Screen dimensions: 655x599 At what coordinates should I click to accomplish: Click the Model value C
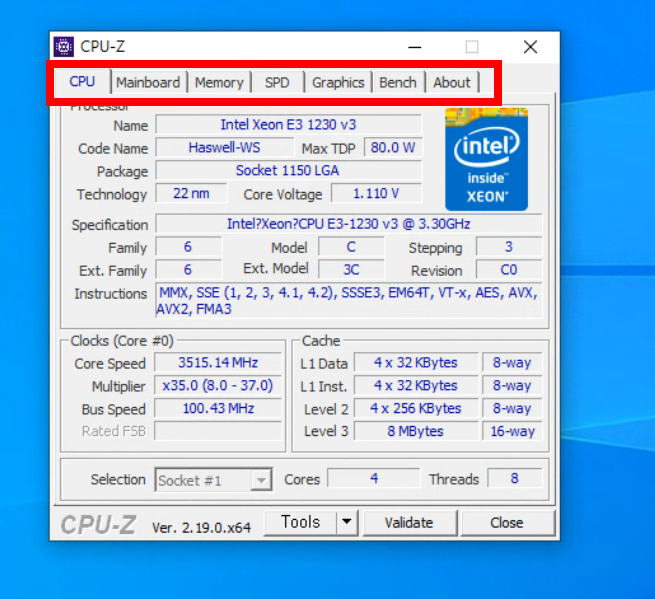tap(351, 247)
